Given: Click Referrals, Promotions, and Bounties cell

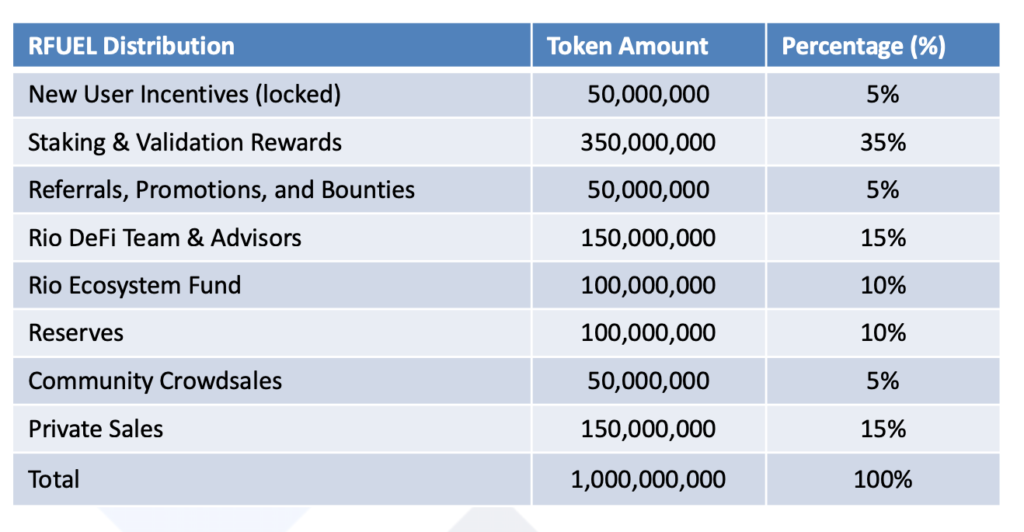Looking at the screenshot, I should click(x=272, y=190).
